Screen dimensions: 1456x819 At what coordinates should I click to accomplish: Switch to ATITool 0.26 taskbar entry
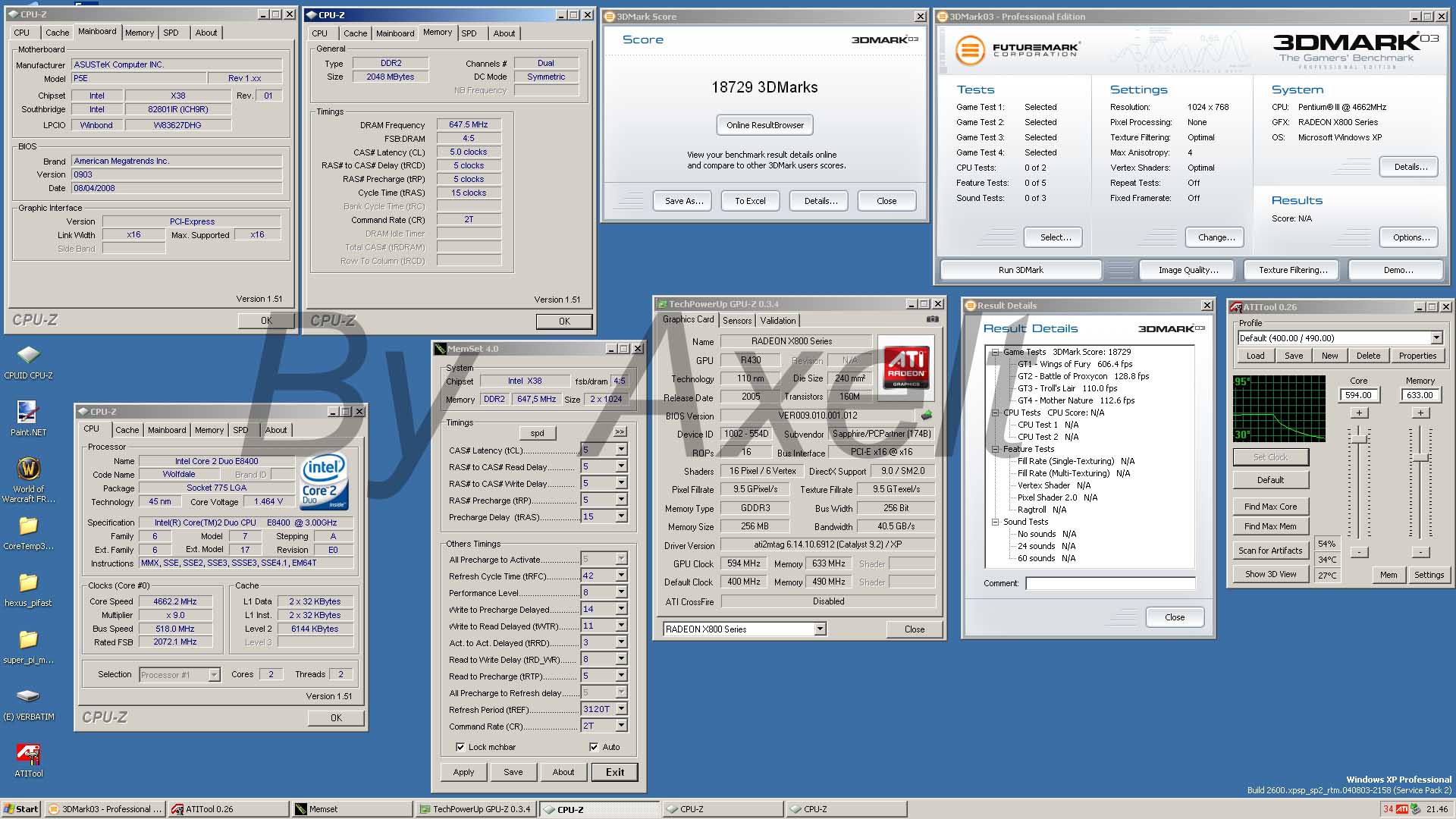[x=227, y=809]
